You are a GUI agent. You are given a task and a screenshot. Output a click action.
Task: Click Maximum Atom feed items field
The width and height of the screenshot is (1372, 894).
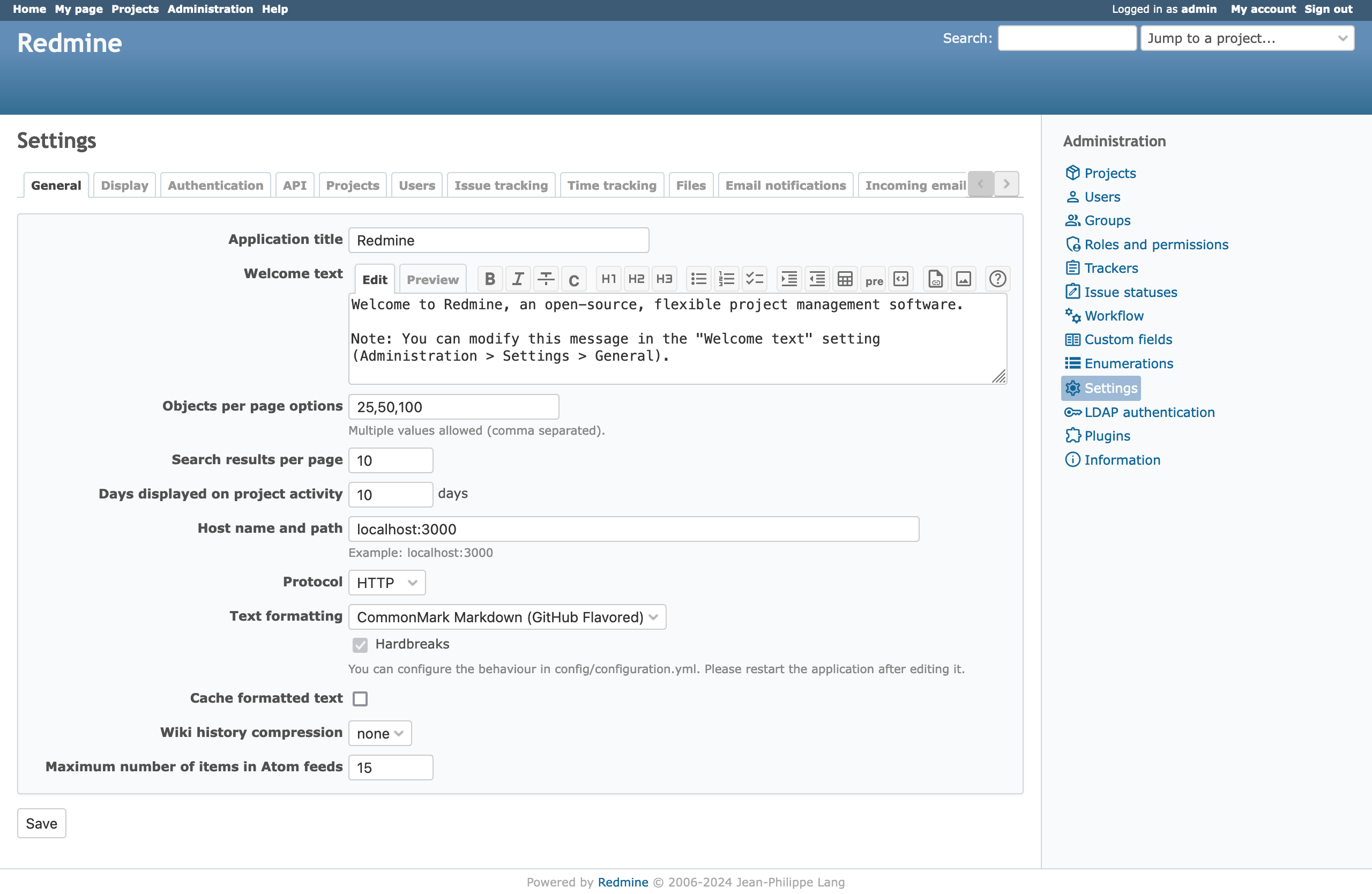pyautogui.click(x=391, y=768)
